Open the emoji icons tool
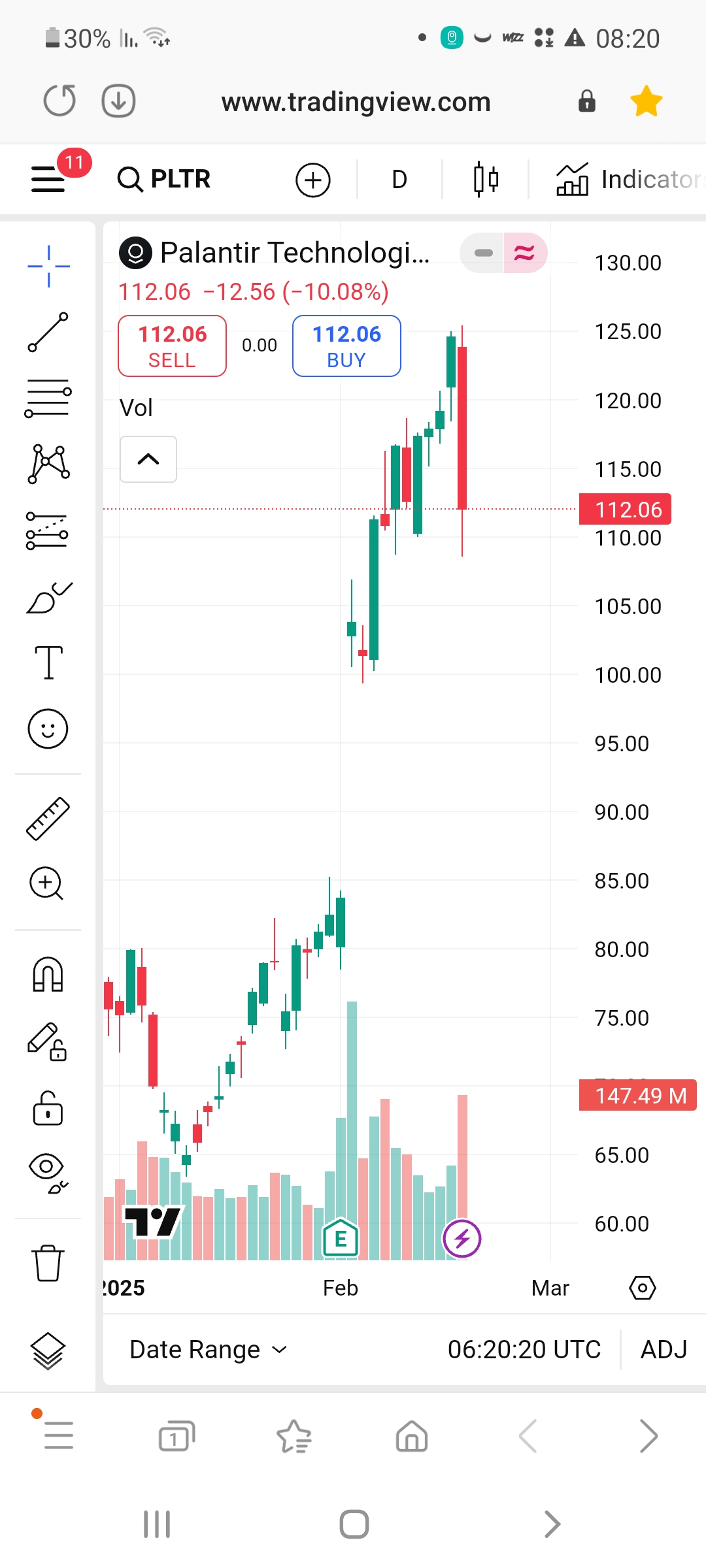 pyautogui.click(x=48, y=728)
